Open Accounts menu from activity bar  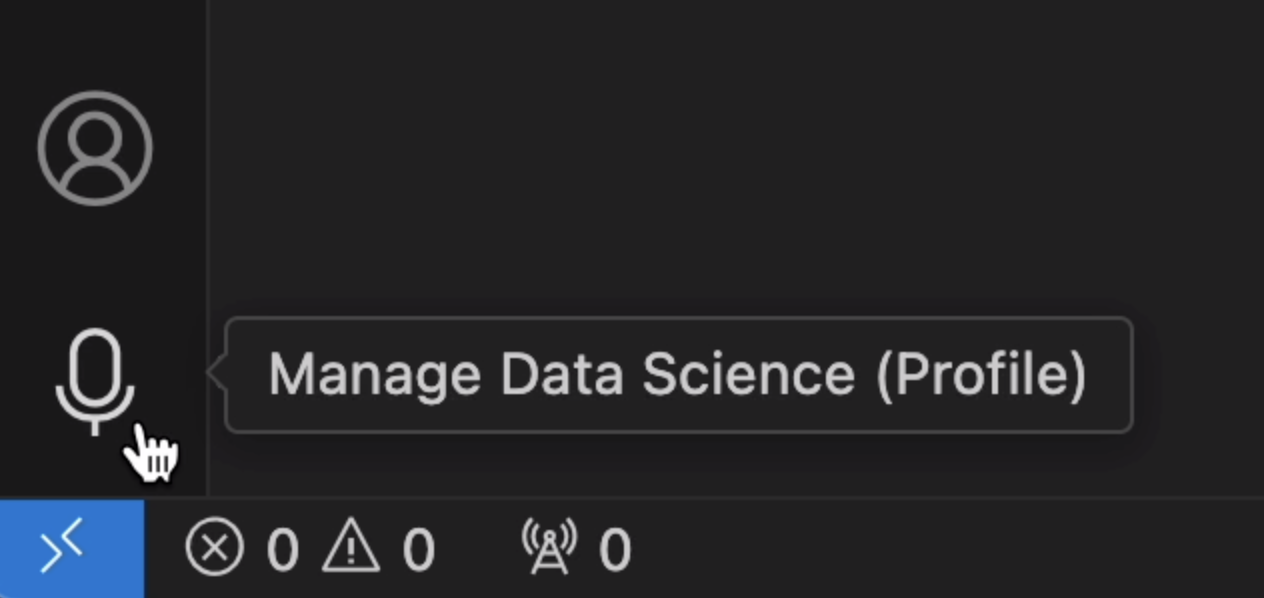click(x=95, y=148)
